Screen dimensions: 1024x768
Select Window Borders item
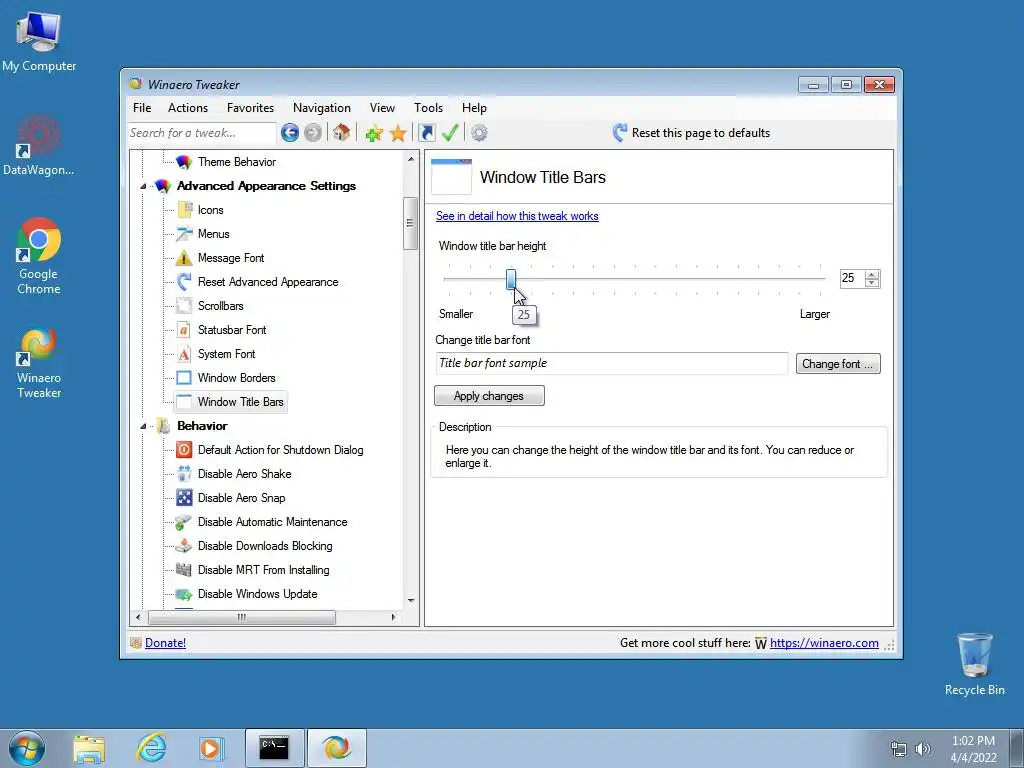tap(236, 378)
